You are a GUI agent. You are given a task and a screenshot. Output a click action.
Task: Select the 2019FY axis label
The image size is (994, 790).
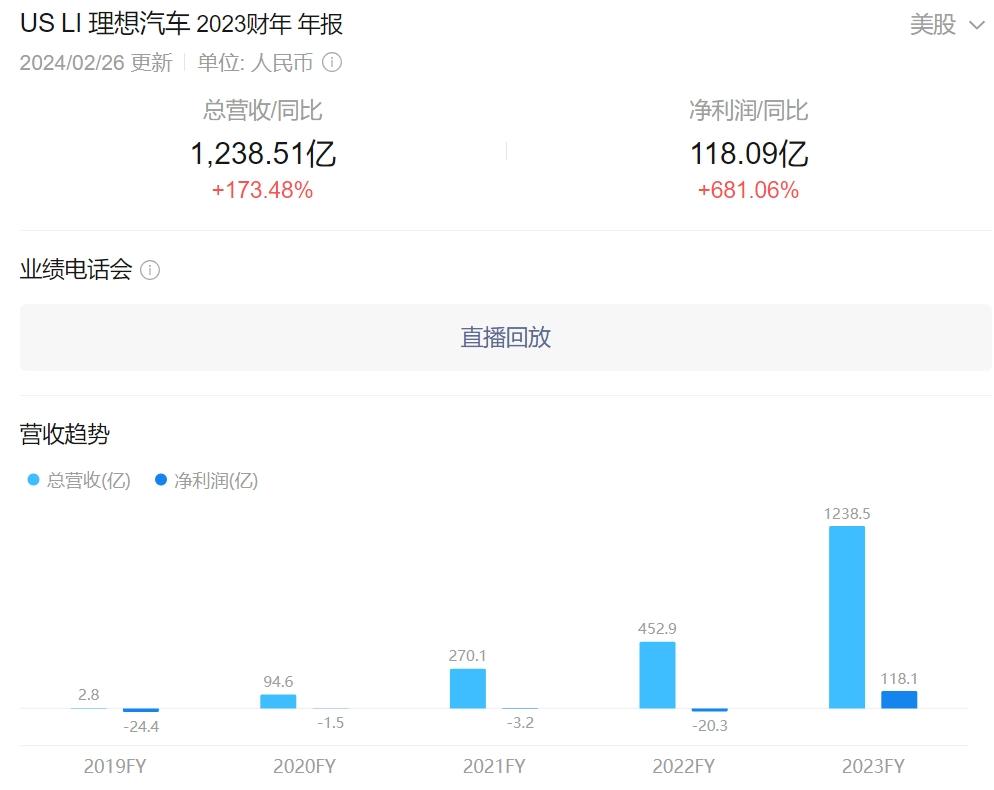point(114,767)
